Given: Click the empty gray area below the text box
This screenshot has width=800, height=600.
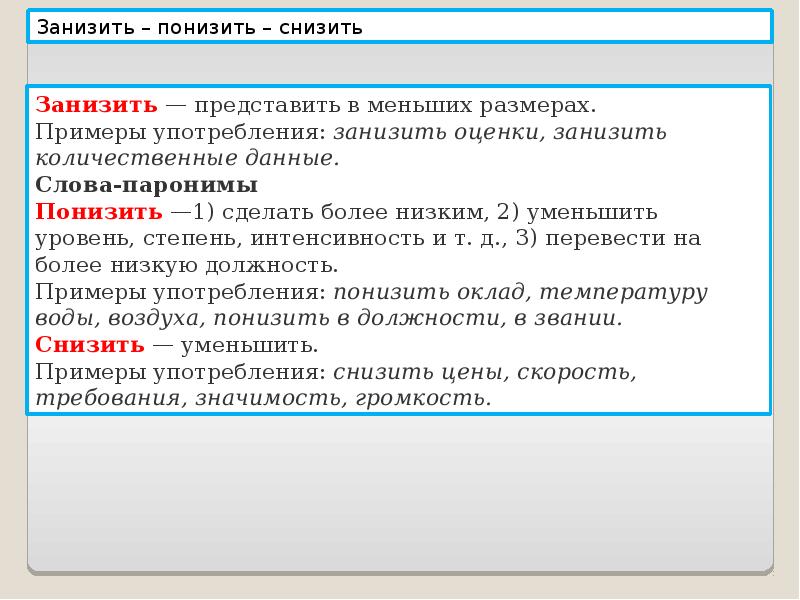Looking at the screenshot, I should pyautogui.click(x=400, y=490).
